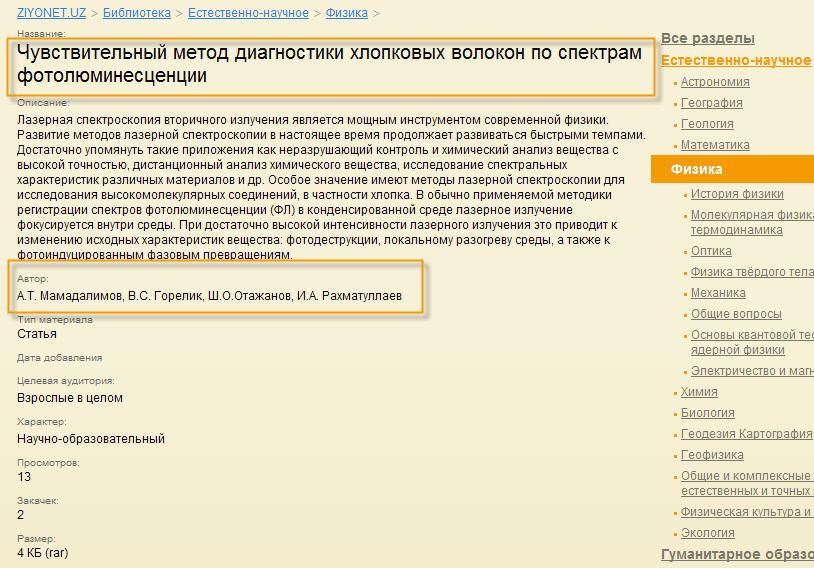Open the Экология category
The width and height of the screenshot is (814, 568).
click(x=707, y=533)
